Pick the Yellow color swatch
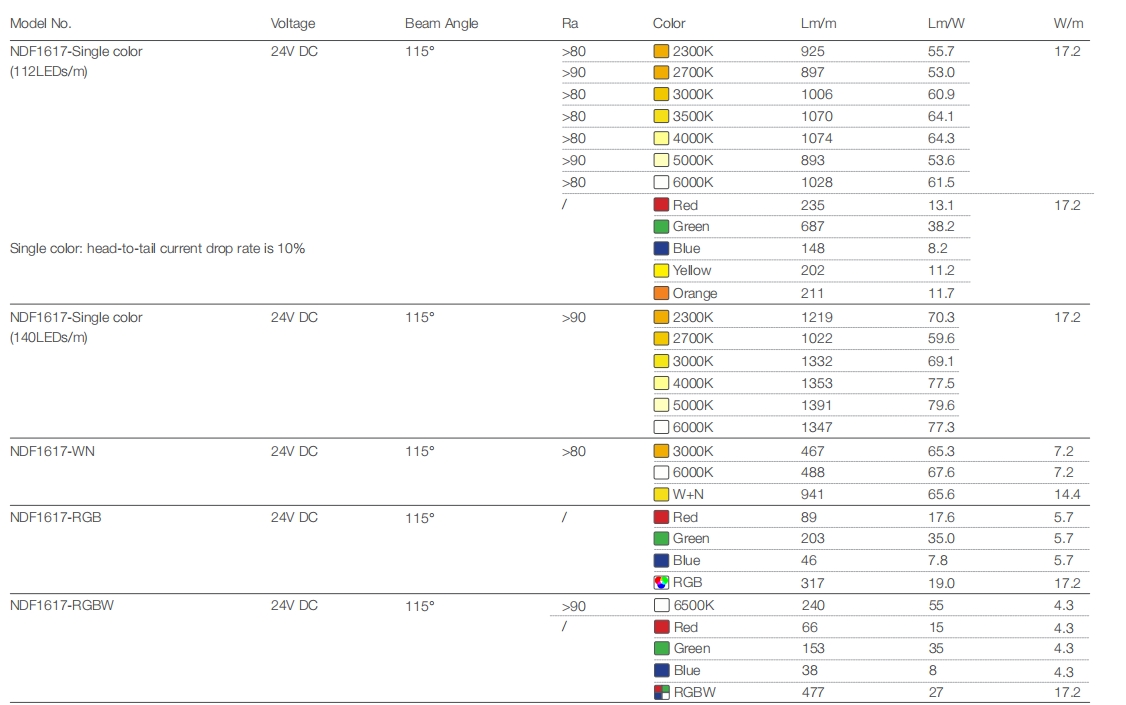The height and width of the screenshot is (705, 1126). coord(661,271)
